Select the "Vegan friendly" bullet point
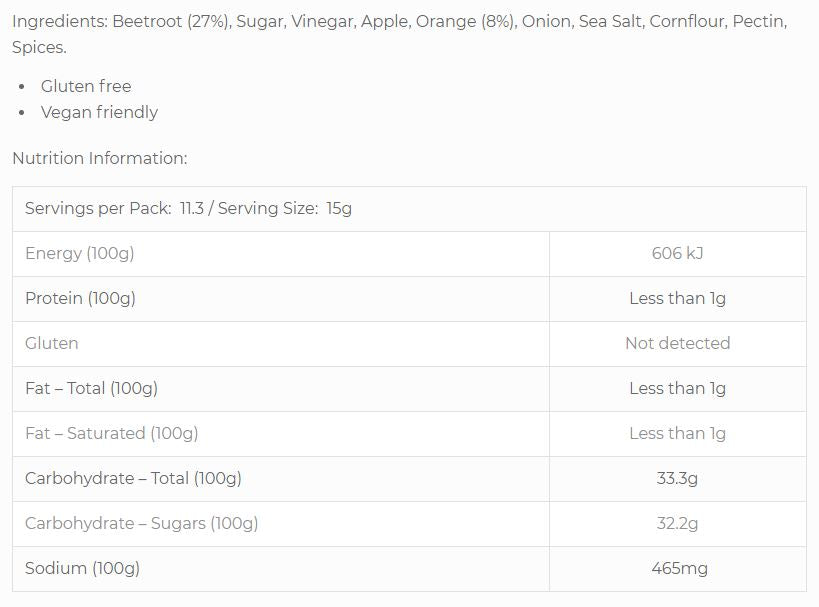This screenshot has width=819, height=607. tap(99, 112)
